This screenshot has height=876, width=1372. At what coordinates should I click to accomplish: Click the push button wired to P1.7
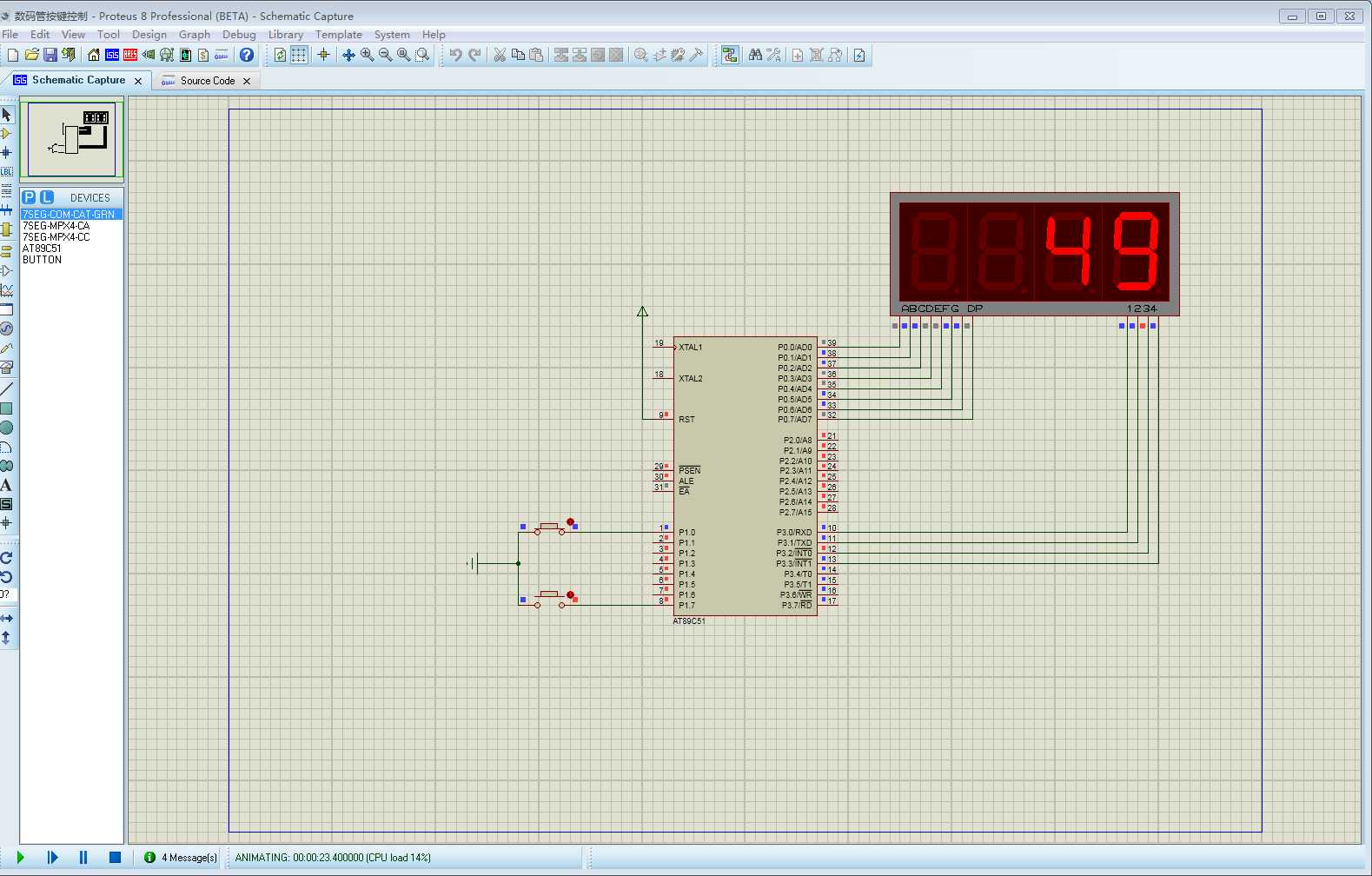point(548,600)
